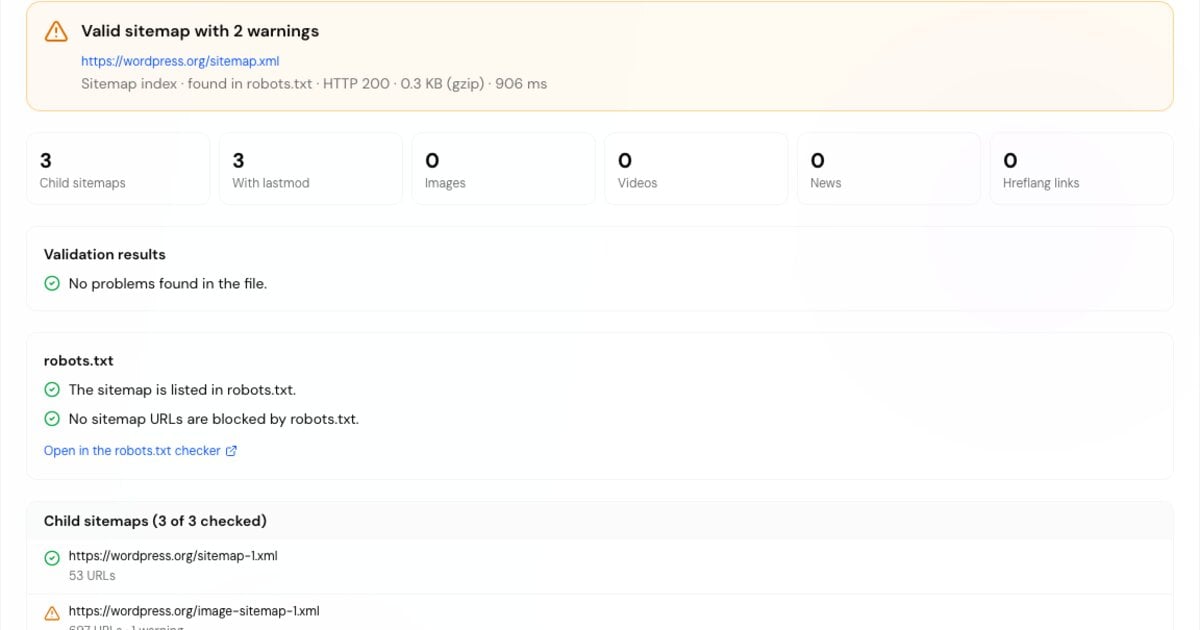Click the '53 URLs' label under sitemap-1.xml
This screenshot has height=630, width=1200.
click(92, 576)
